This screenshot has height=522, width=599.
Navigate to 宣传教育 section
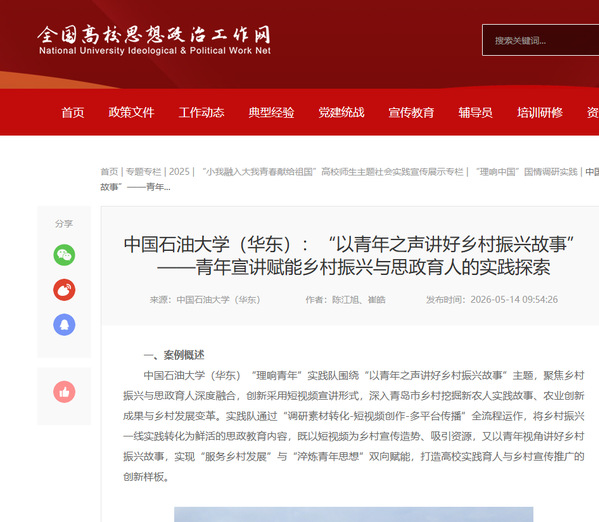411,112
